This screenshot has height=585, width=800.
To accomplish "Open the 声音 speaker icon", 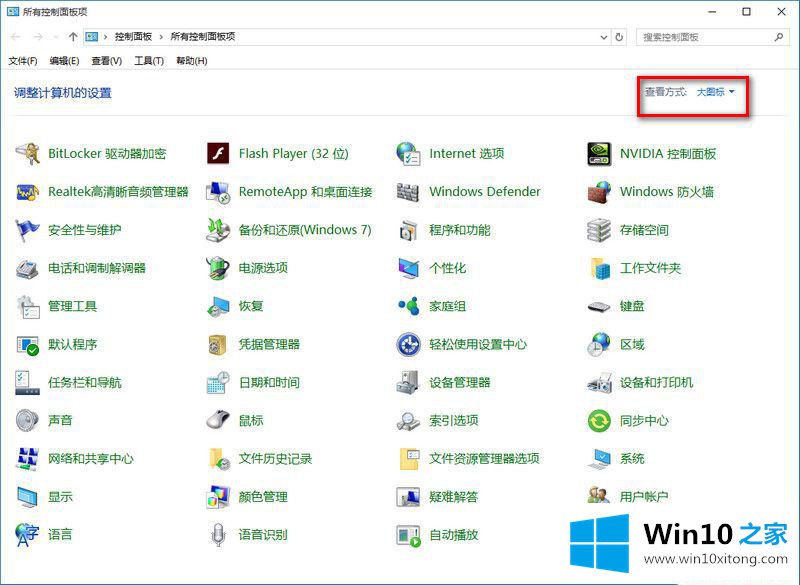I will pos(28,420).
